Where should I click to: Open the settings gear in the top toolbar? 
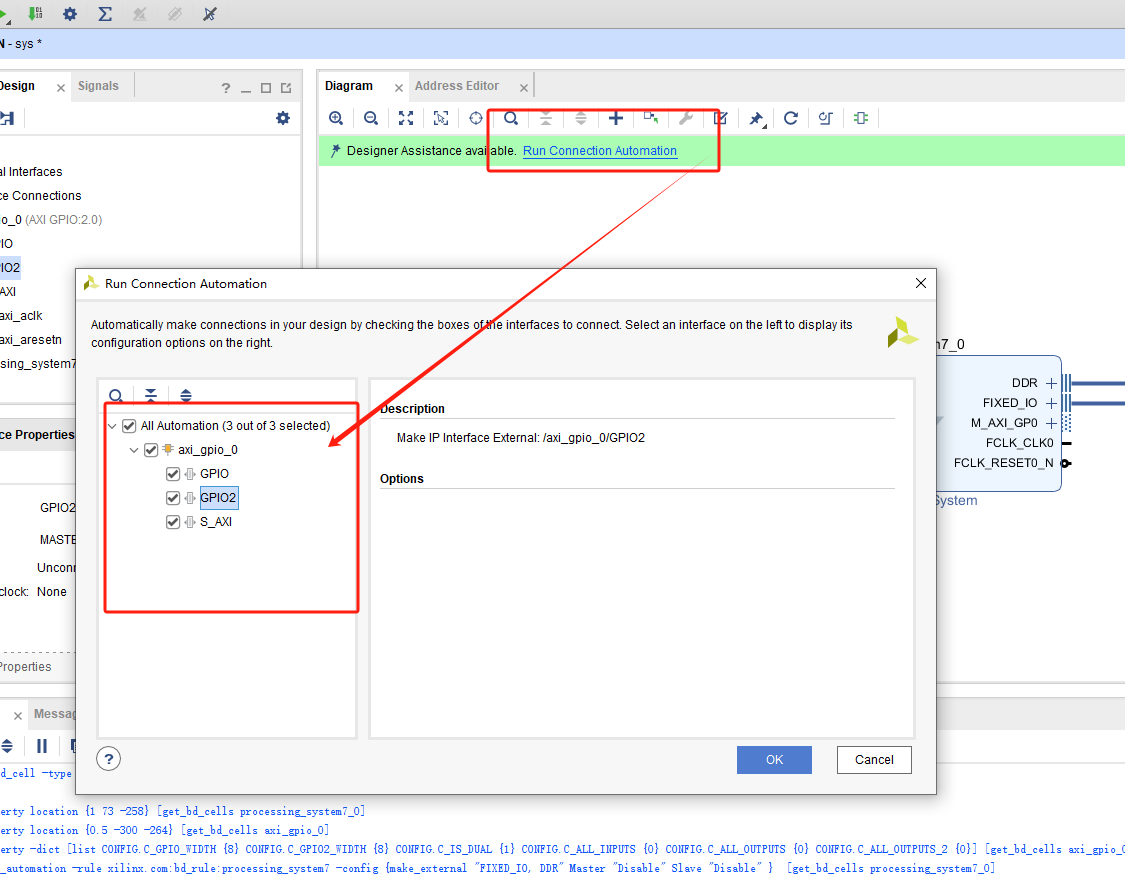(x=70, y=14)
